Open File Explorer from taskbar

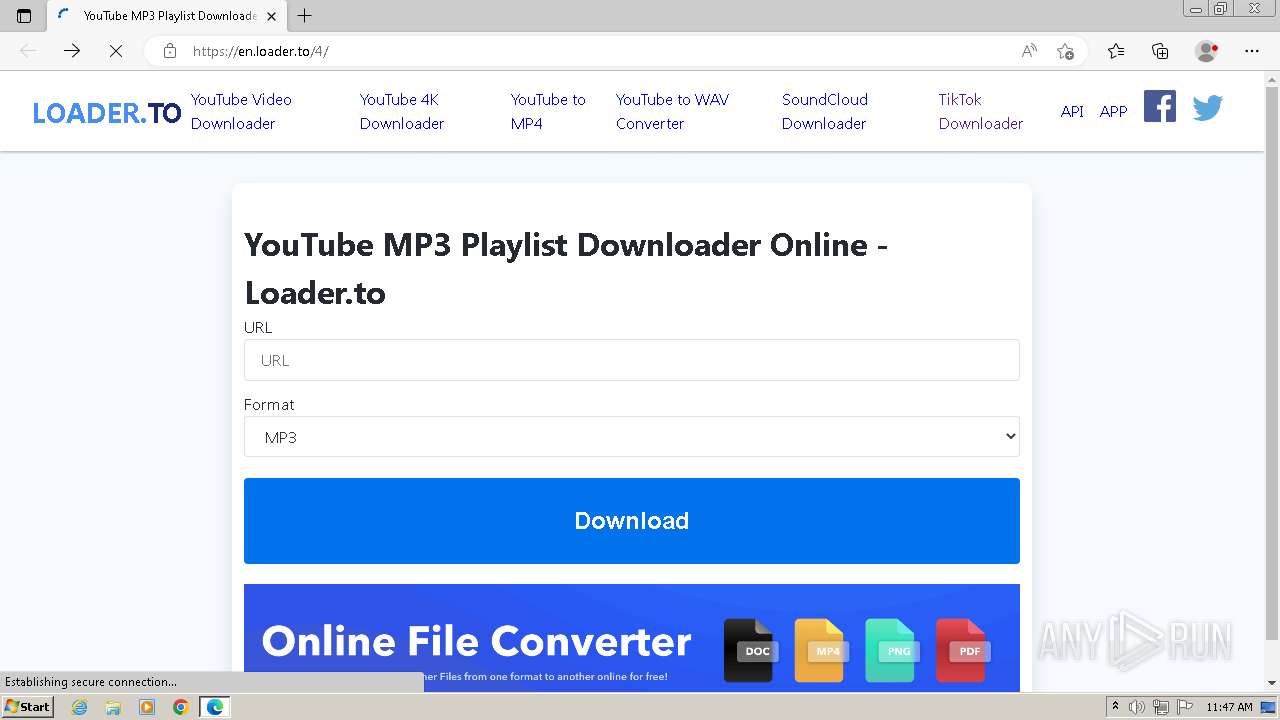[113, 707]
